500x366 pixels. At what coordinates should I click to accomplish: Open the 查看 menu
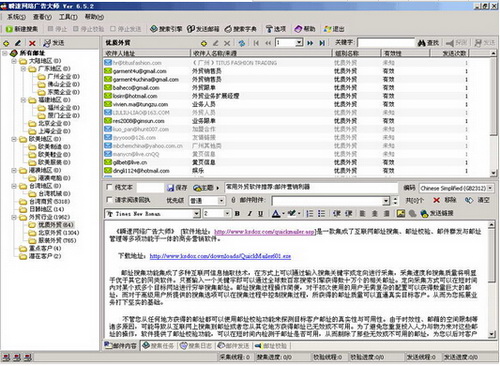coord(42,16)
